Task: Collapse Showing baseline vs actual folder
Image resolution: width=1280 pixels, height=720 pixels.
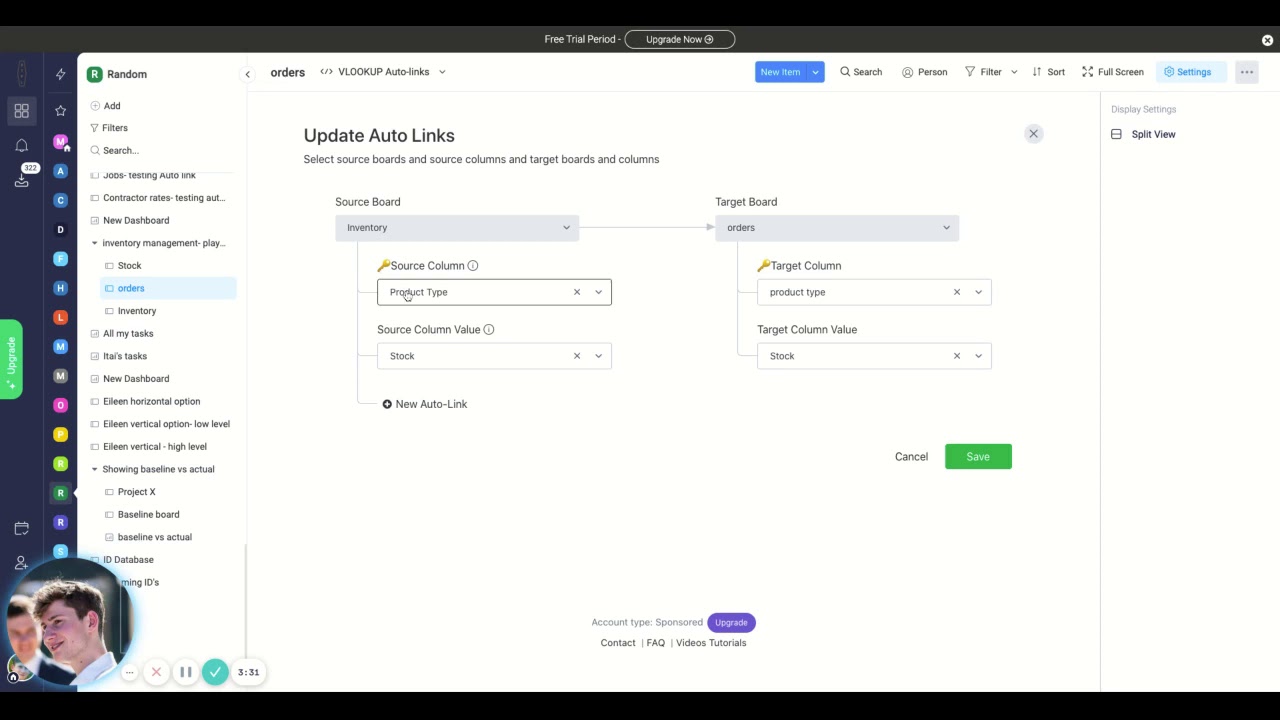Action: click(x=95, y=469)
